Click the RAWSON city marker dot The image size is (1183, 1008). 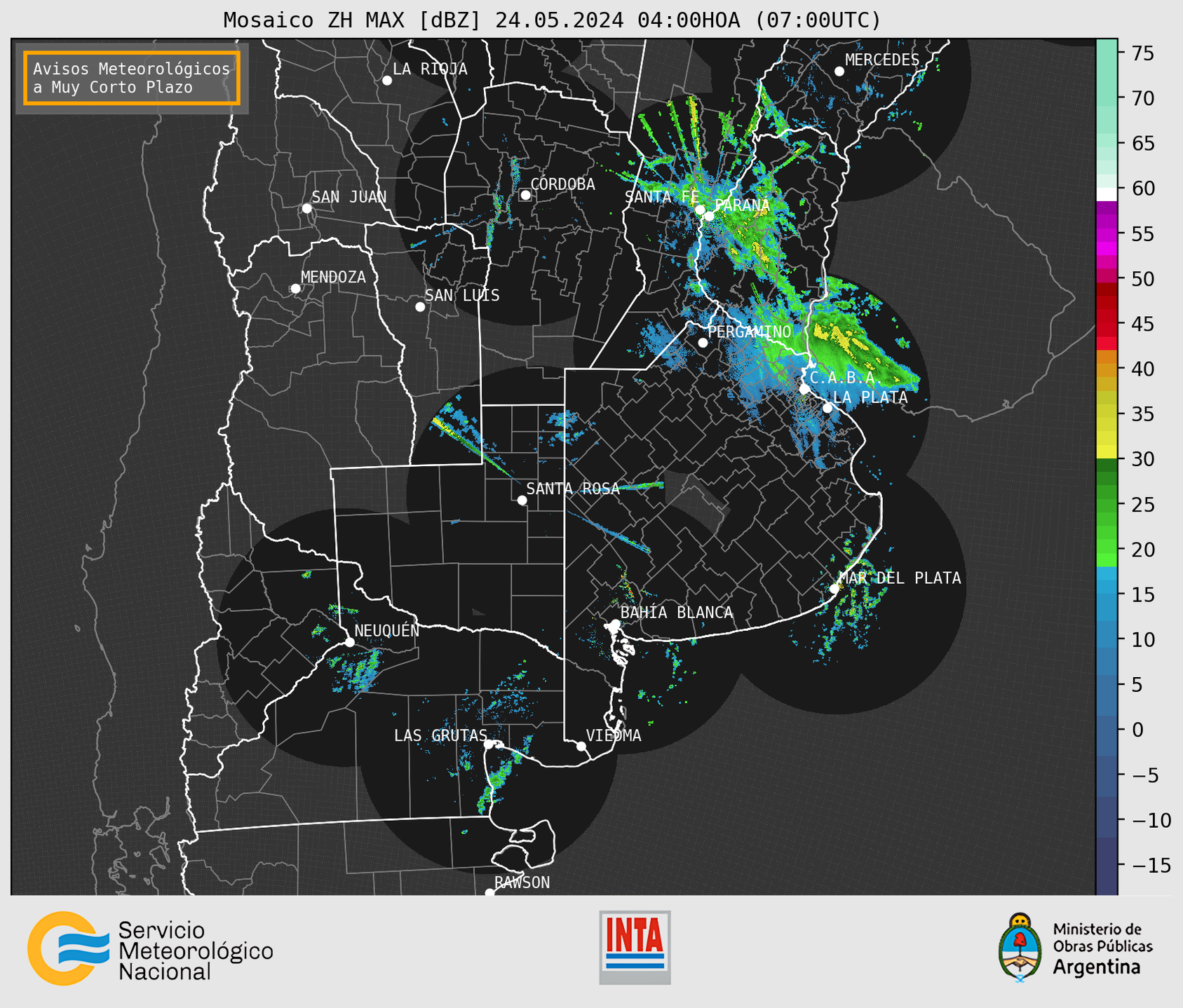point(490,893)
